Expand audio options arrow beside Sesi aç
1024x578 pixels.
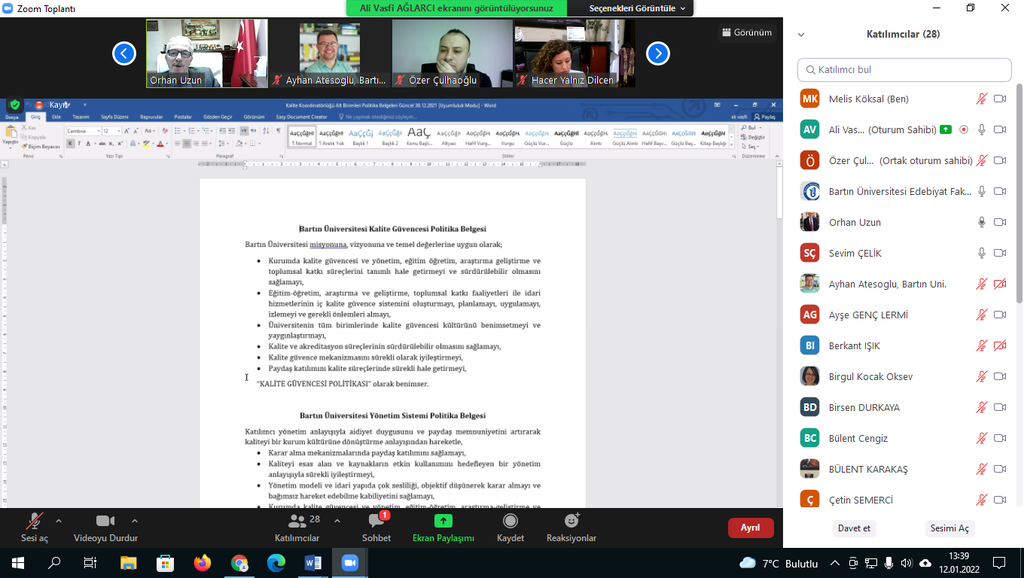point(59,520)
